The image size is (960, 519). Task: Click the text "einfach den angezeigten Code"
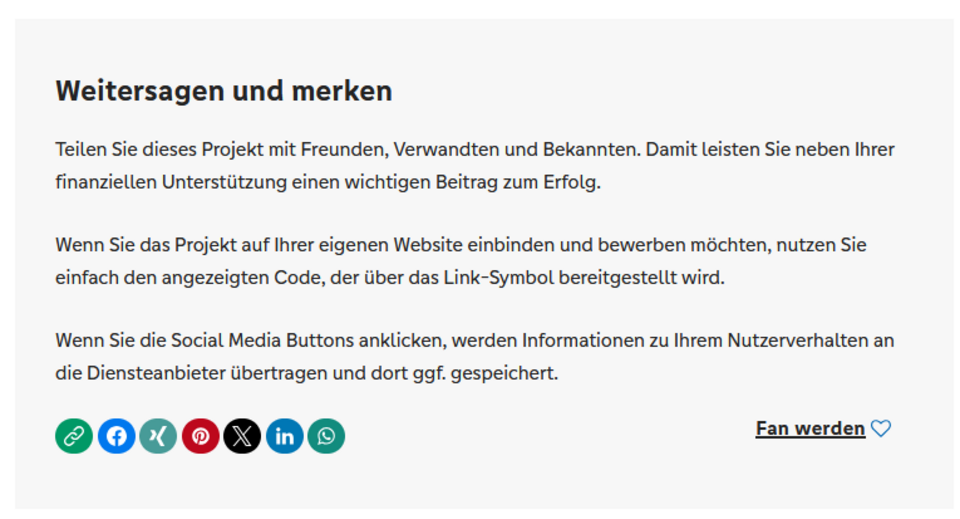(x=190, y=277)
